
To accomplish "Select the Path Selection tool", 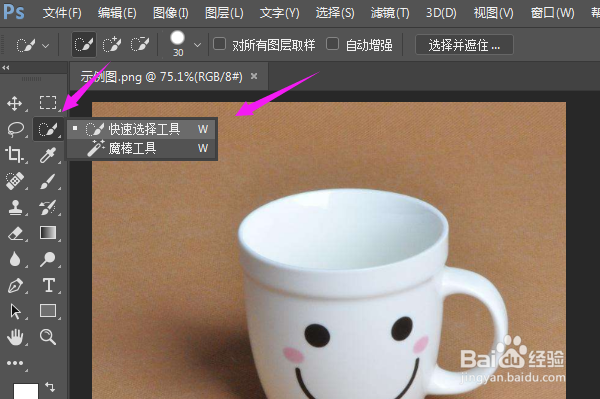I will (x=15, y=311).
